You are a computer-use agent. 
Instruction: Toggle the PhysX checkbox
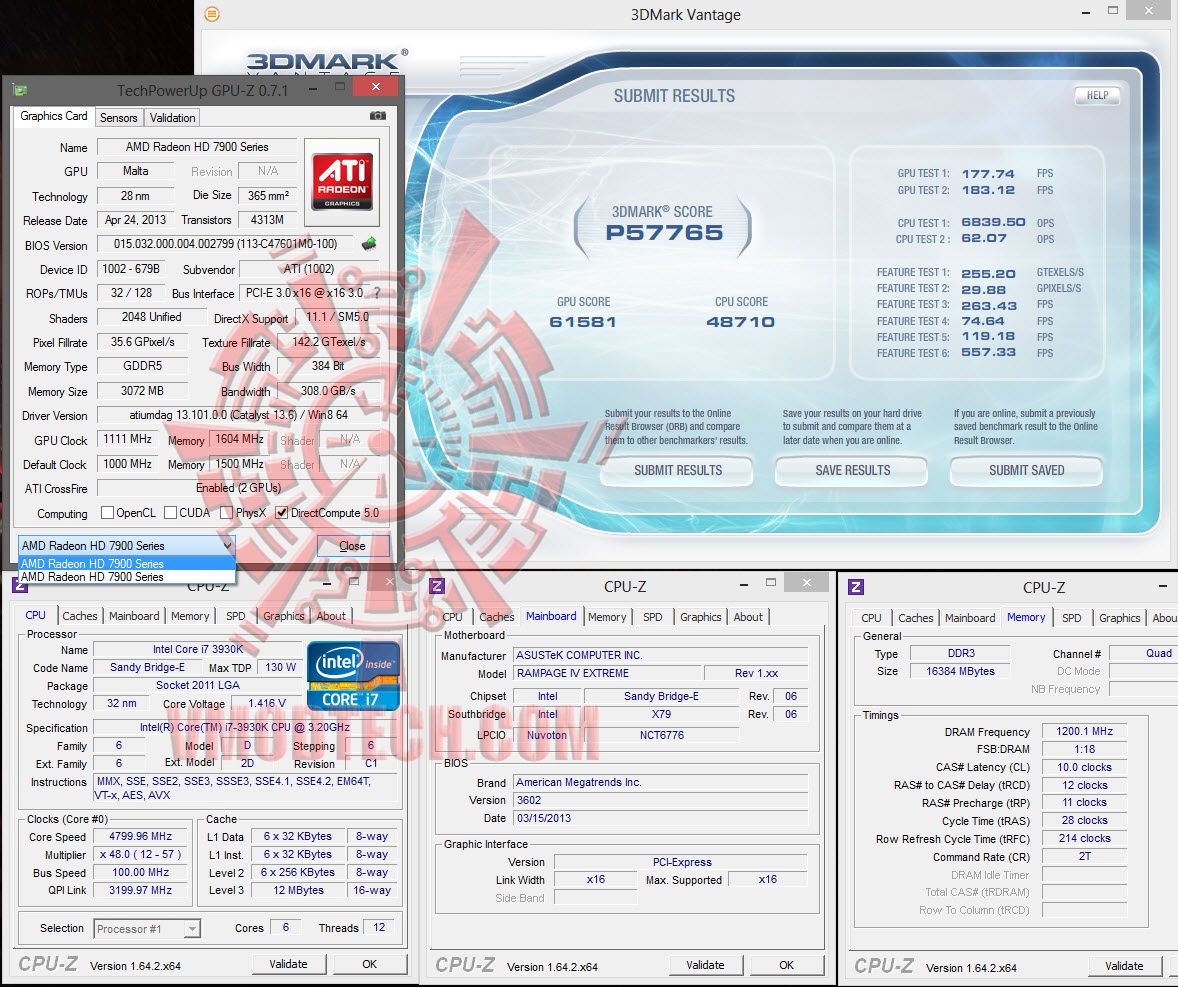click(x=226, y=512)
